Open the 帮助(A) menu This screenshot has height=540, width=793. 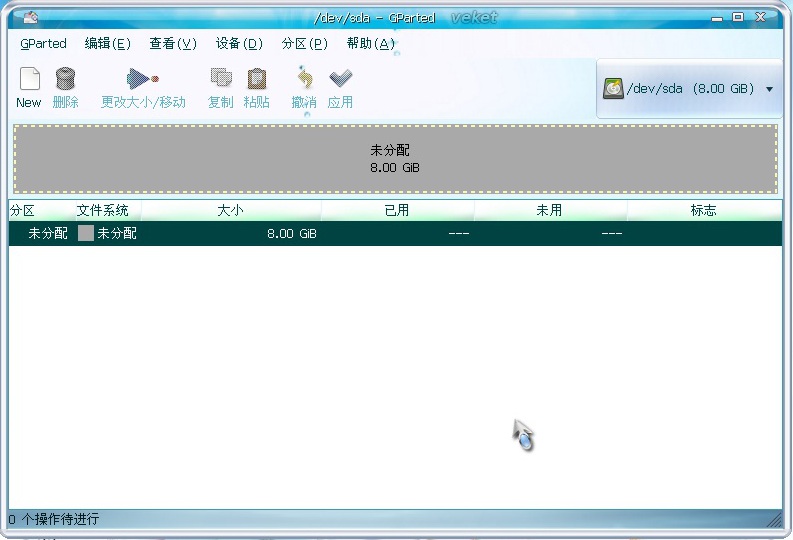coord(370,44)
